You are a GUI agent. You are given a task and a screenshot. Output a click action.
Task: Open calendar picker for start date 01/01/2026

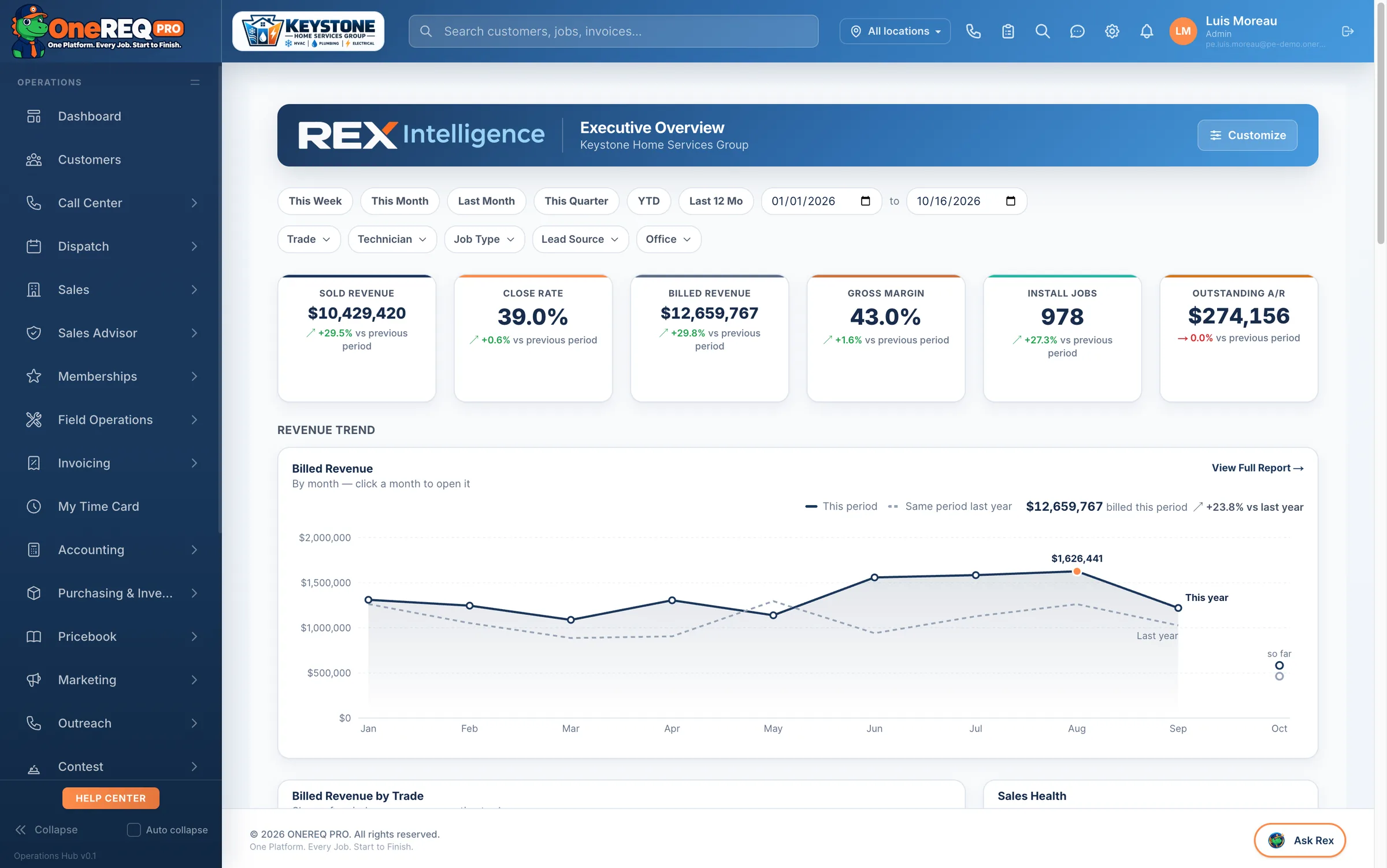point(865,201)
